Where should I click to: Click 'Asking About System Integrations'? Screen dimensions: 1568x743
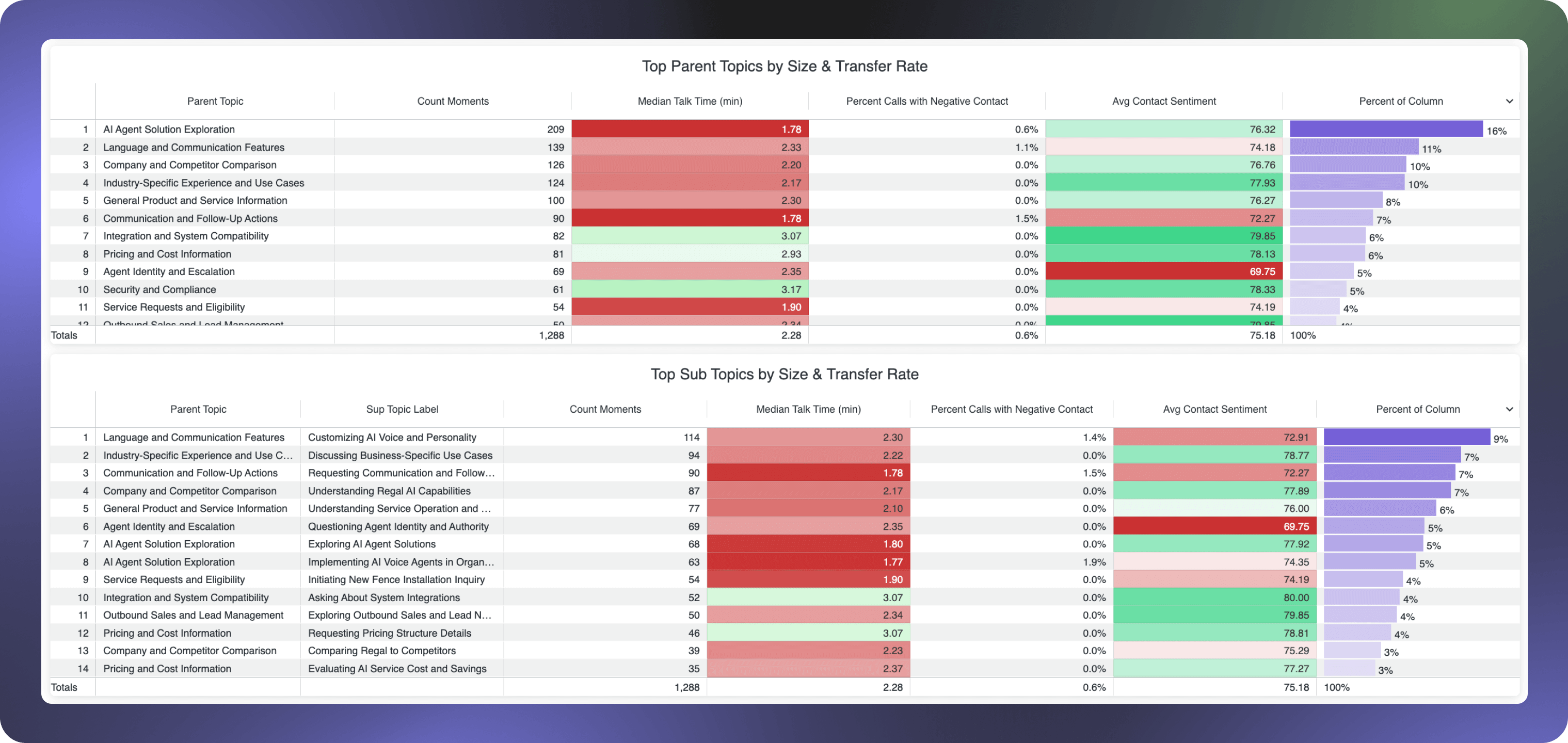pyautogui.click(x=383, y=597)
